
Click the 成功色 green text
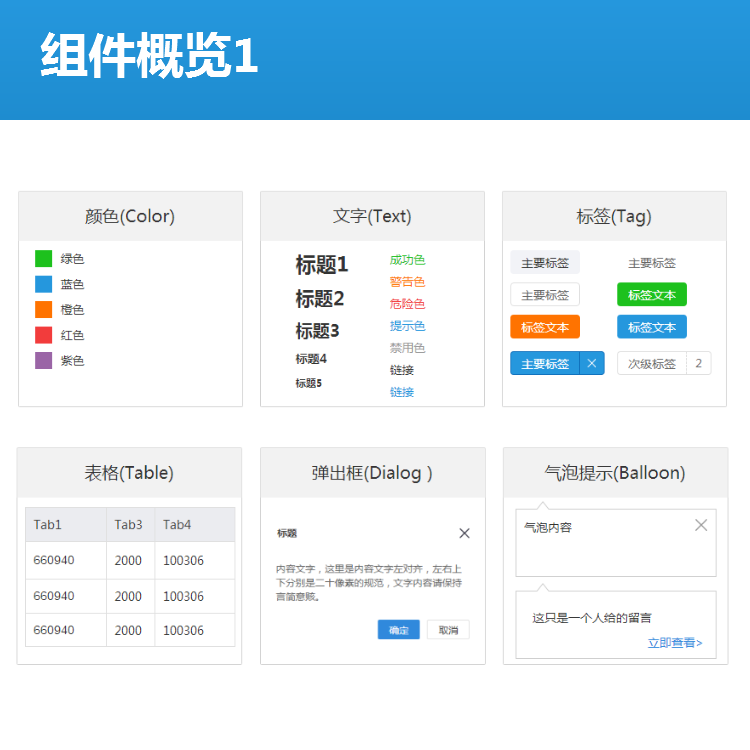tap(407, 260)
